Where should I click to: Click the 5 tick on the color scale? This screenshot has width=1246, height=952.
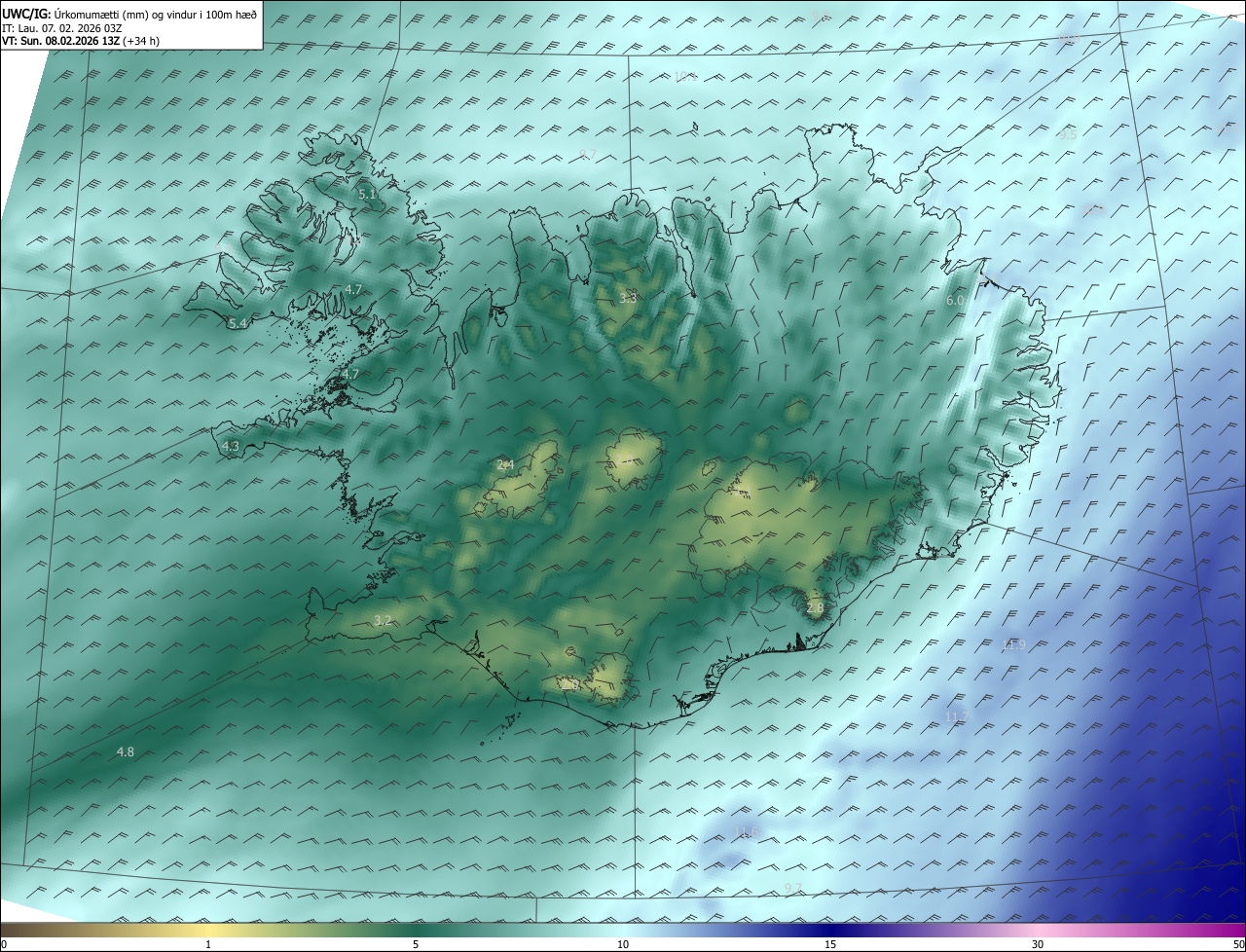click(416, 944)
